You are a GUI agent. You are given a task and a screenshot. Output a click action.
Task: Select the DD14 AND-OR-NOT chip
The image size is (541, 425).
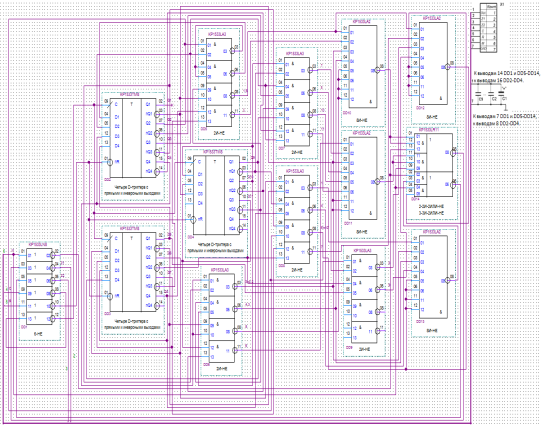[x=433, y=165]
